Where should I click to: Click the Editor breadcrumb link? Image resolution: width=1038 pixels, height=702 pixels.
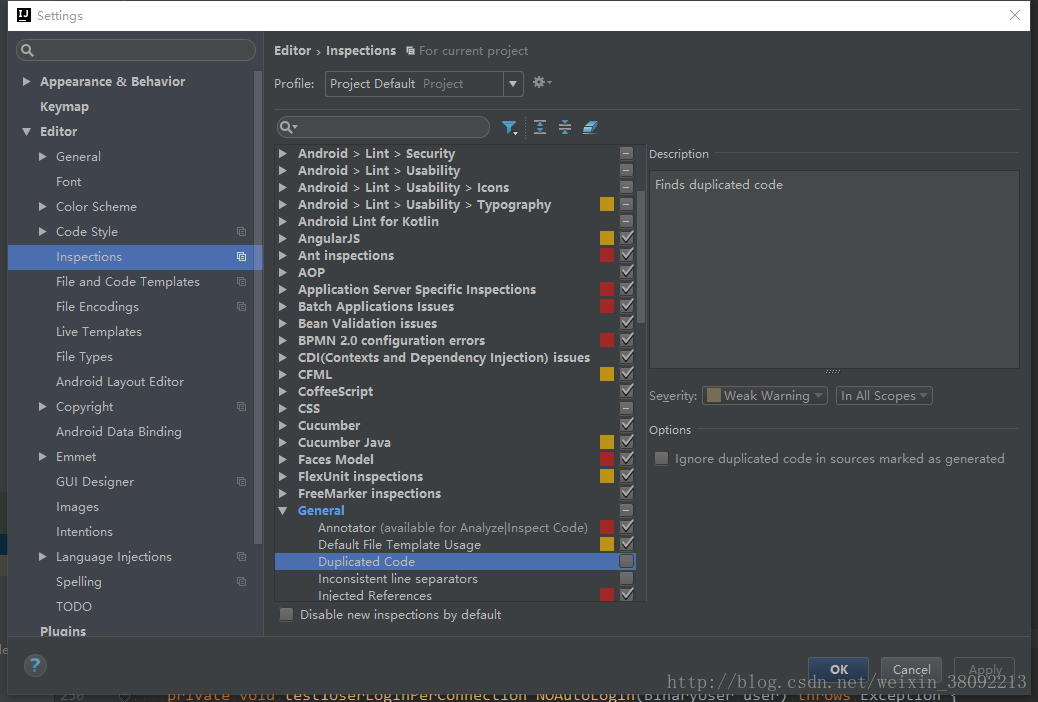292,50
